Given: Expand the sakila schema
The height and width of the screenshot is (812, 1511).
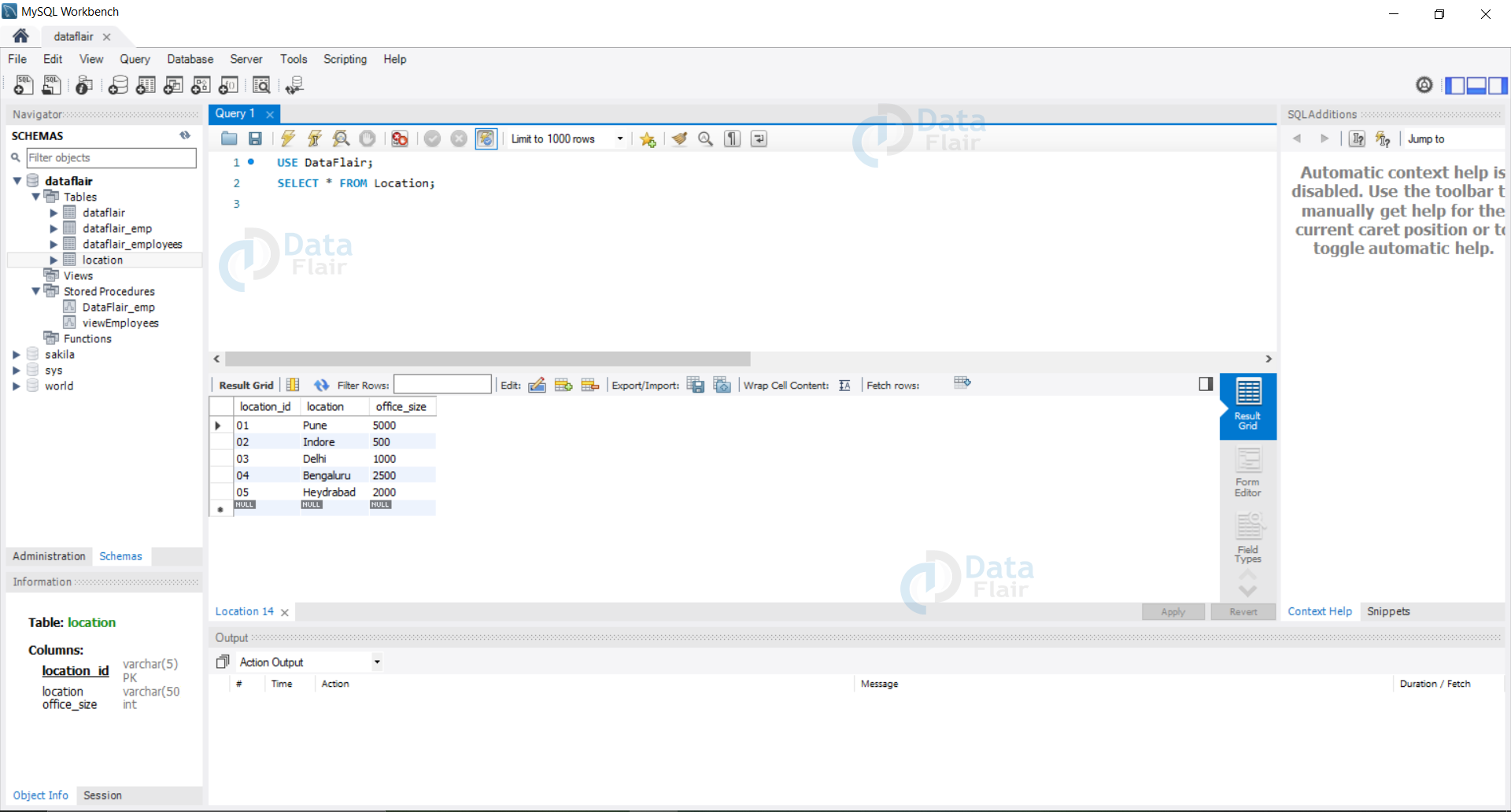Looking at the screenshot, I should [16, 354].
